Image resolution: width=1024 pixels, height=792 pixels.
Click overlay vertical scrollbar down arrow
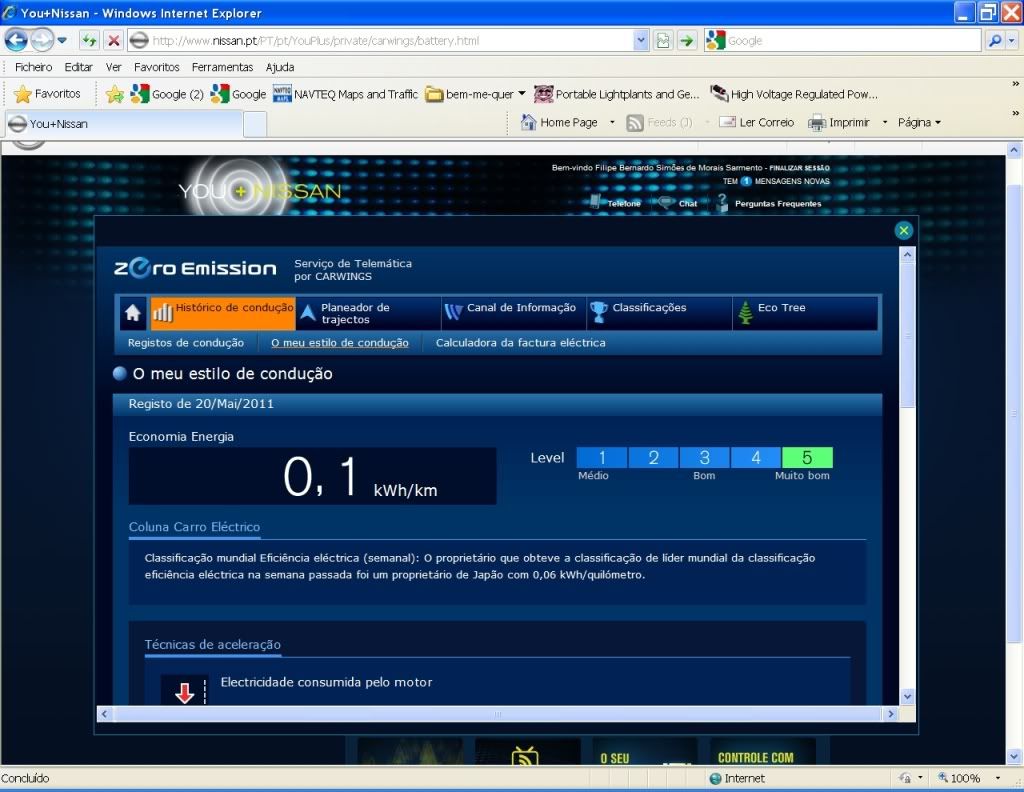907,697
